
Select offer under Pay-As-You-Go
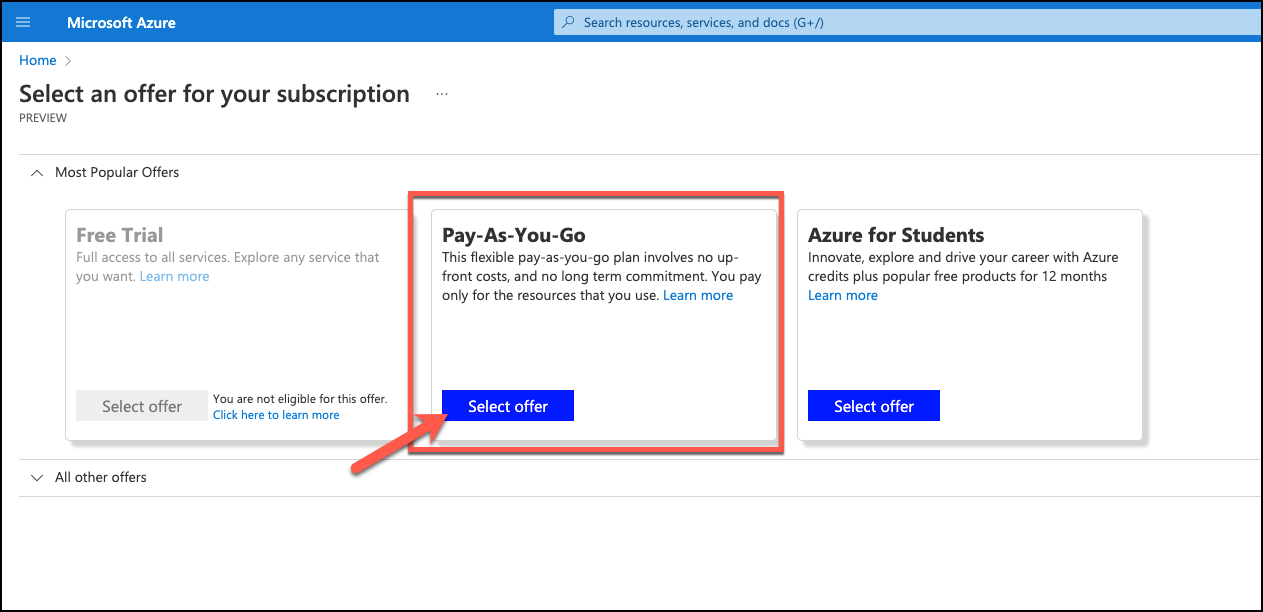(x=508, y=406)
